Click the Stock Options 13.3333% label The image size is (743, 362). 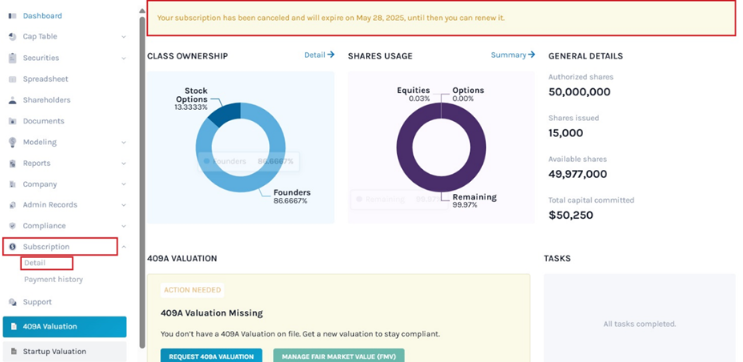(191, 99)
